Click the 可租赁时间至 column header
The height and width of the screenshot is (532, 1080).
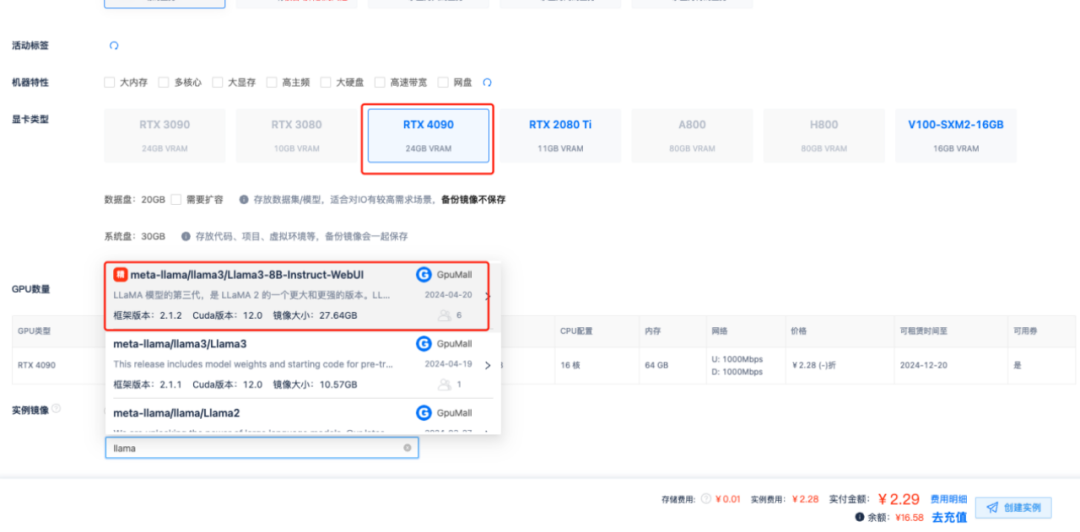click(924, 331)
